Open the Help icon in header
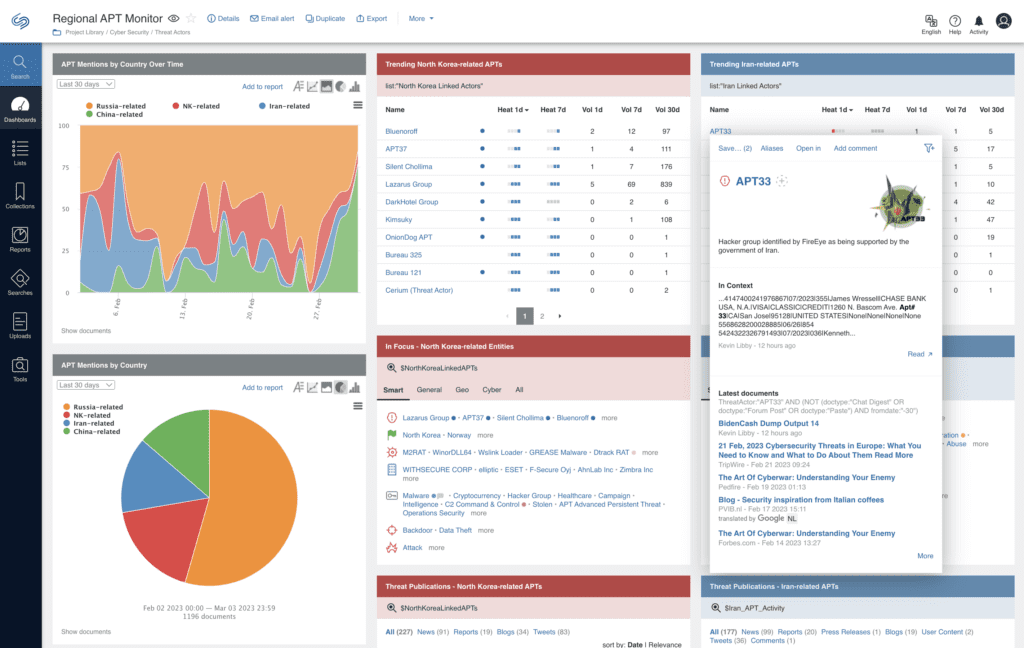This screenshot has width=1024, height=648. [x=955, y=21]
